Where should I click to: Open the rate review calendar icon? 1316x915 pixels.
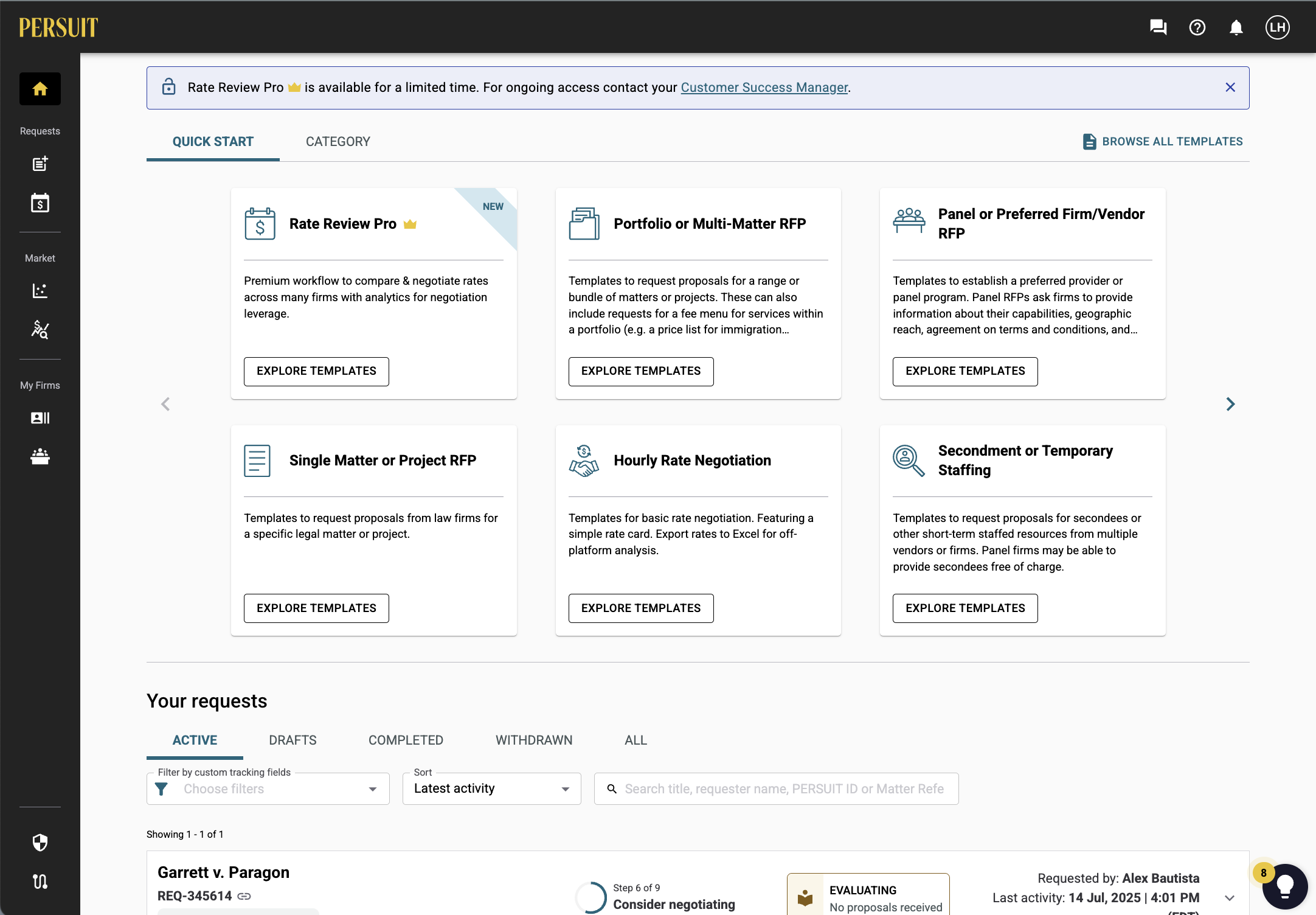pos(40,203)
